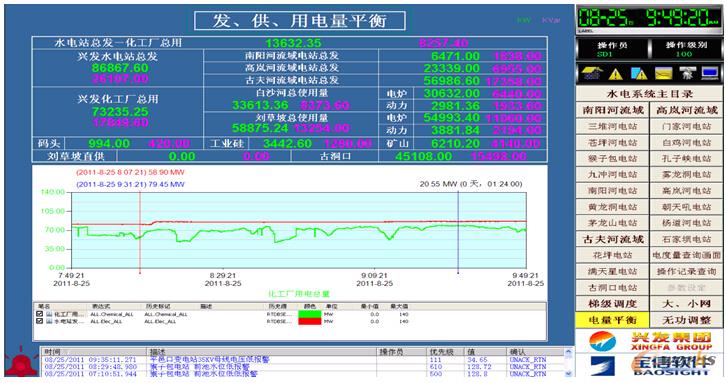
Task: Switch to 无功调整 page
Action: [x=686, y=320]
